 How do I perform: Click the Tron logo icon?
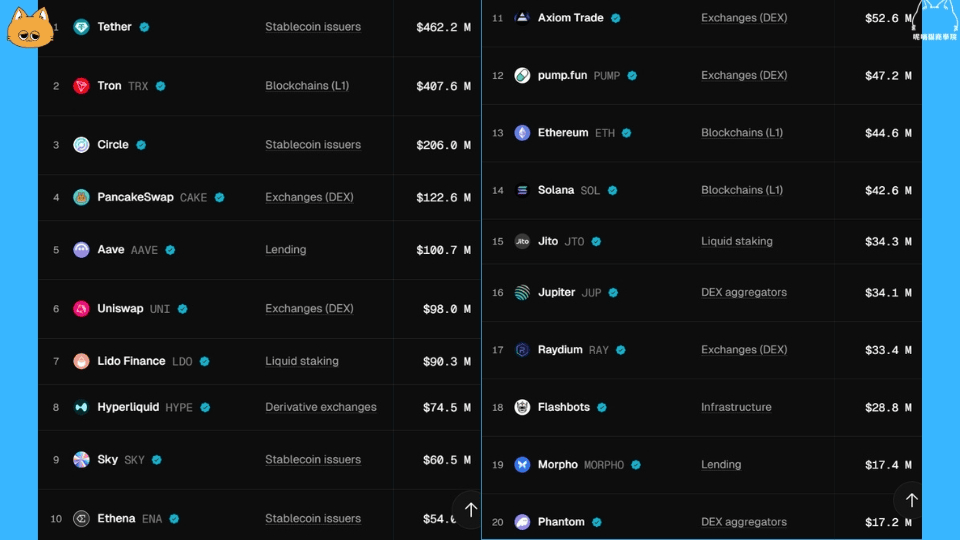pos(81,86)
